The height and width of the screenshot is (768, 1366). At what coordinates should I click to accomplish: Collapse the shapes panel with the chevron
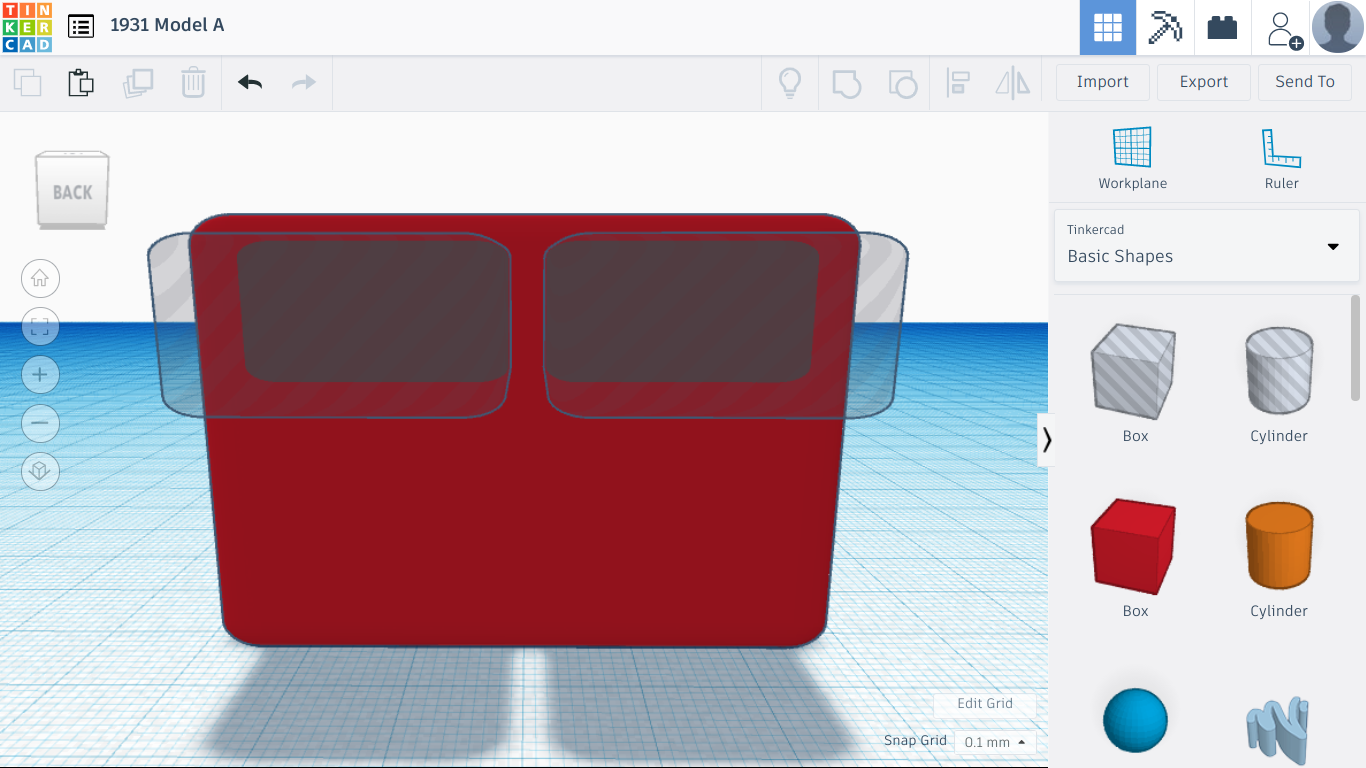(1047, 439)
